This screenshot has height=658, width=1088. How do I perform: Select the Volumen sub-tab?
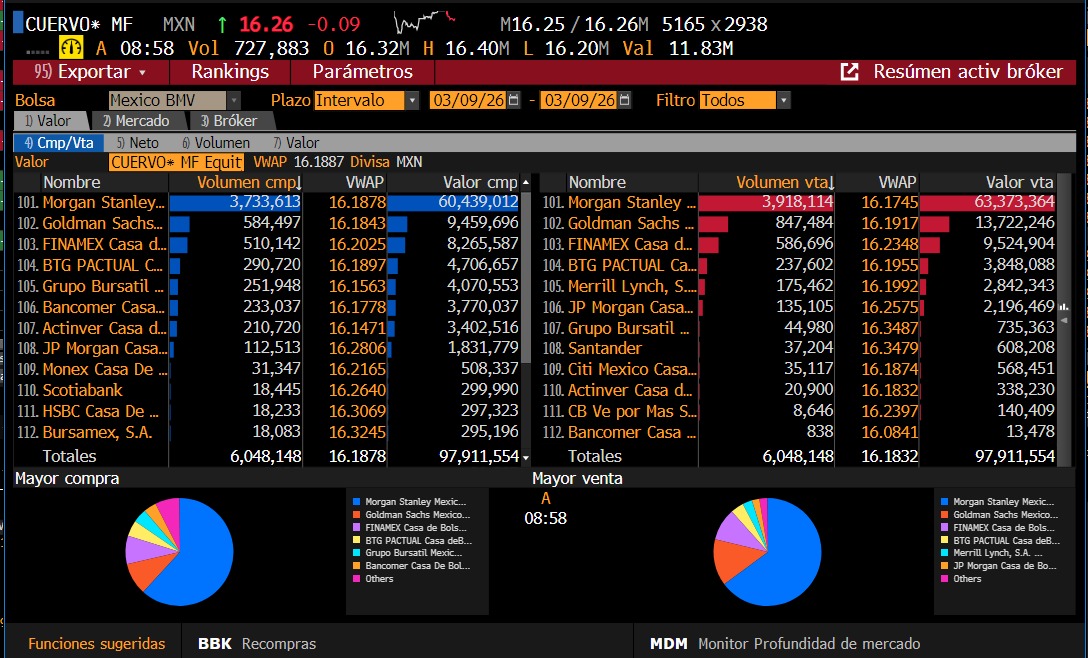[x=216, y=143]
